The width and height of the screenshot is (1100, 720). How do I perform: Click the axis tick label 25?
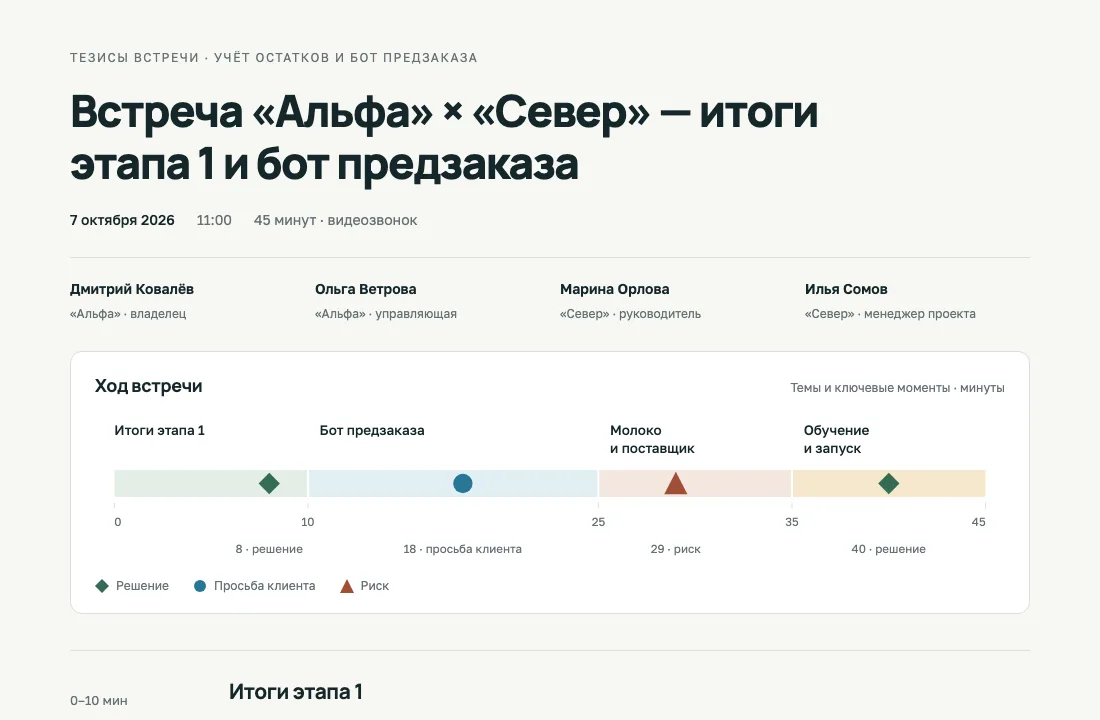(598, 522)
